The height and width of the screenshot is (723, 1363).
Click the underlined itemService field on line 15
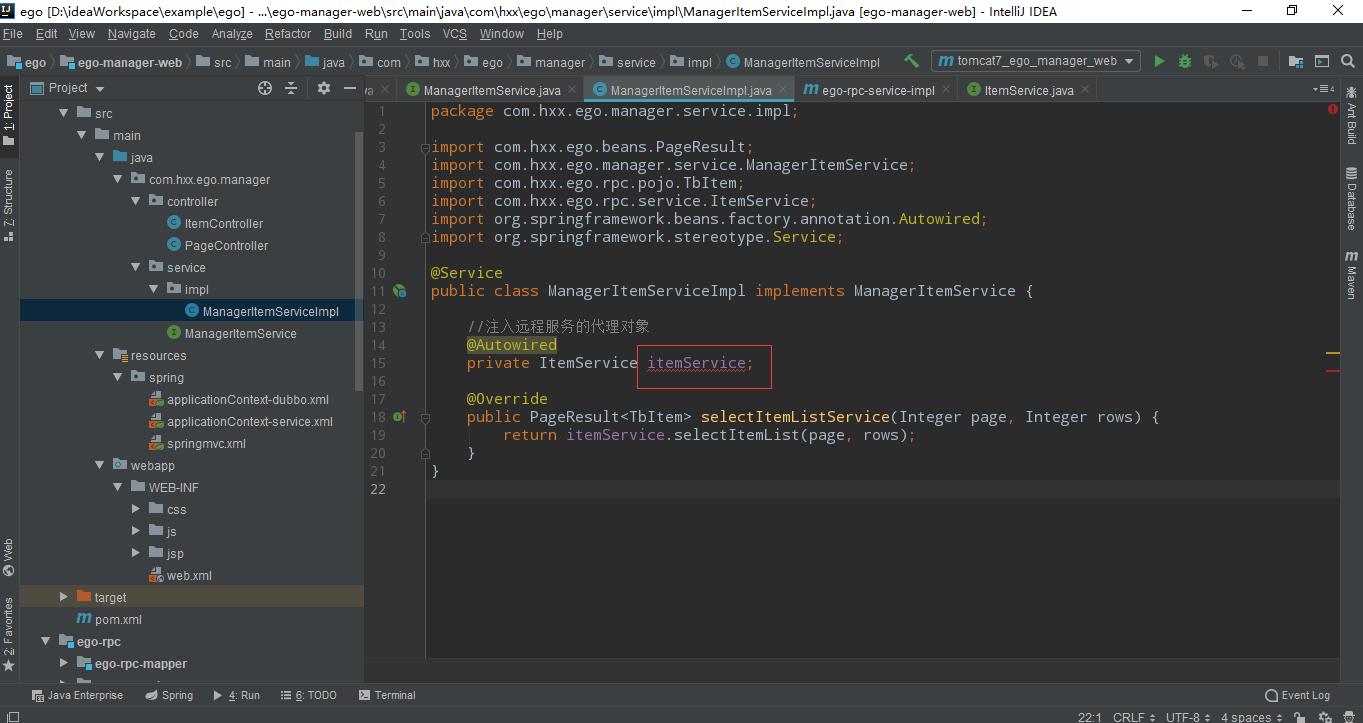click(x=696, y=363)
